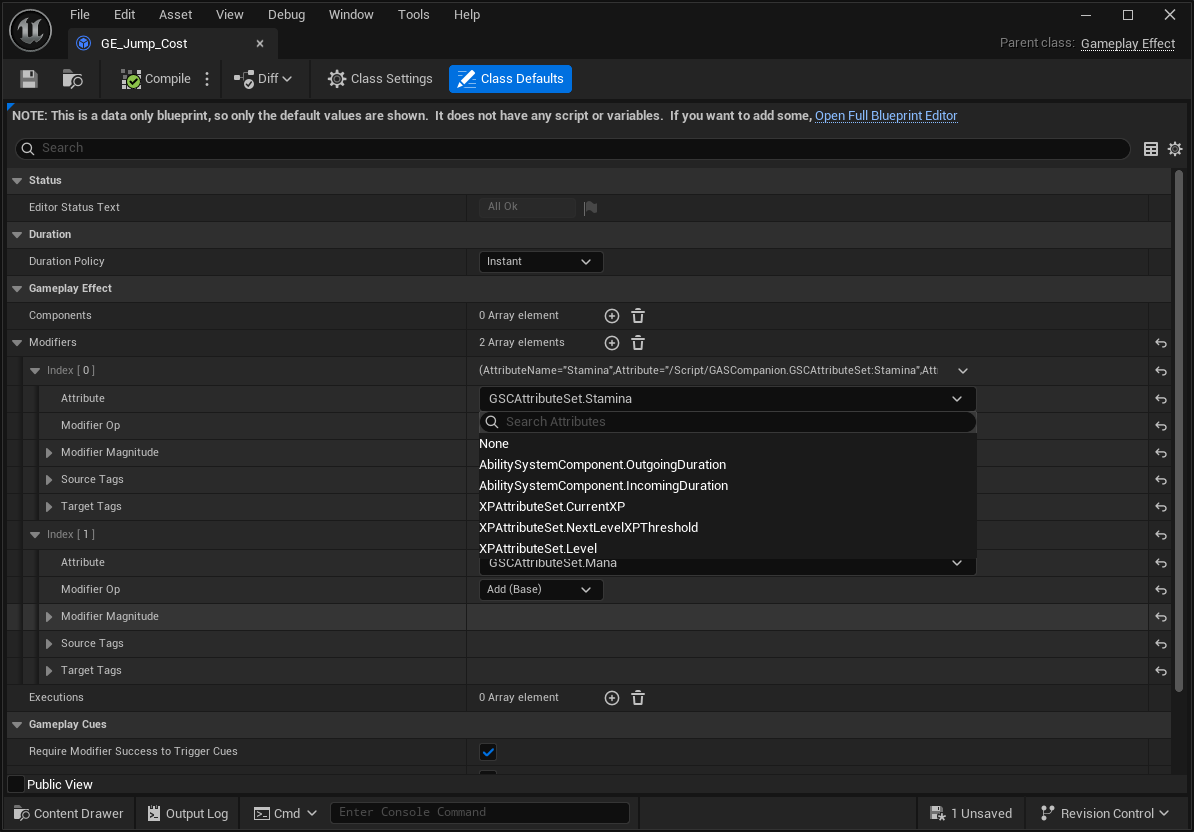Open Full Blueprint Editor link

coord(886,116)
